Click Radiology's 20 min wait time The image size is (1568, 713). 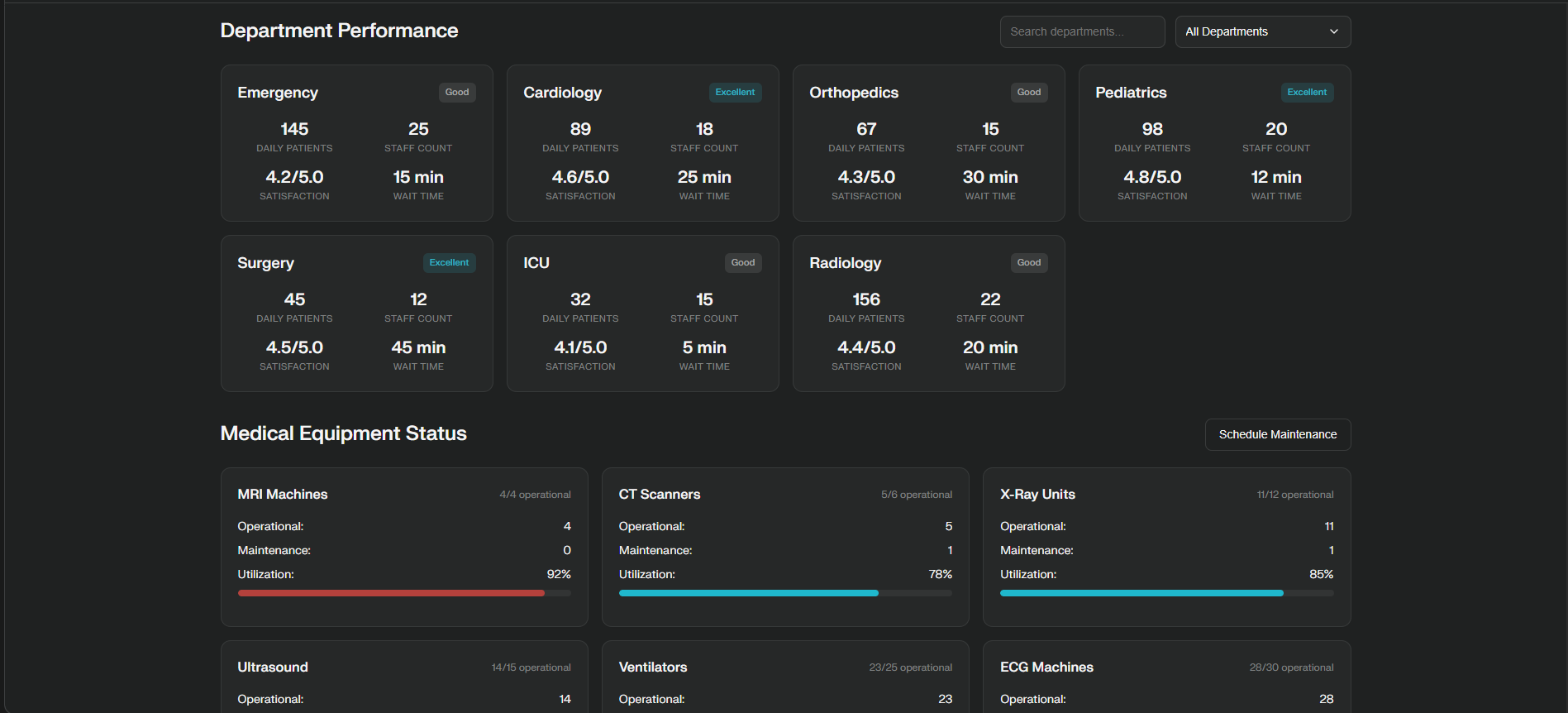point(990,347)
